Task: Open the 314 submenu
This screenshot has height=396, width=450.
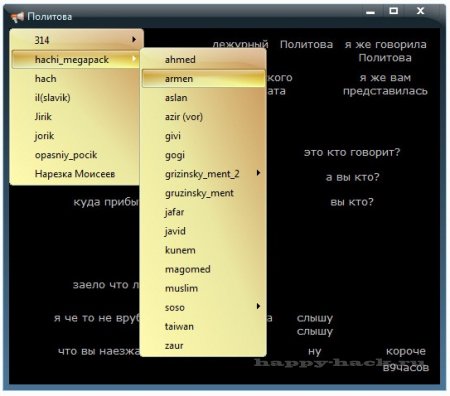Action: [77, 40]
